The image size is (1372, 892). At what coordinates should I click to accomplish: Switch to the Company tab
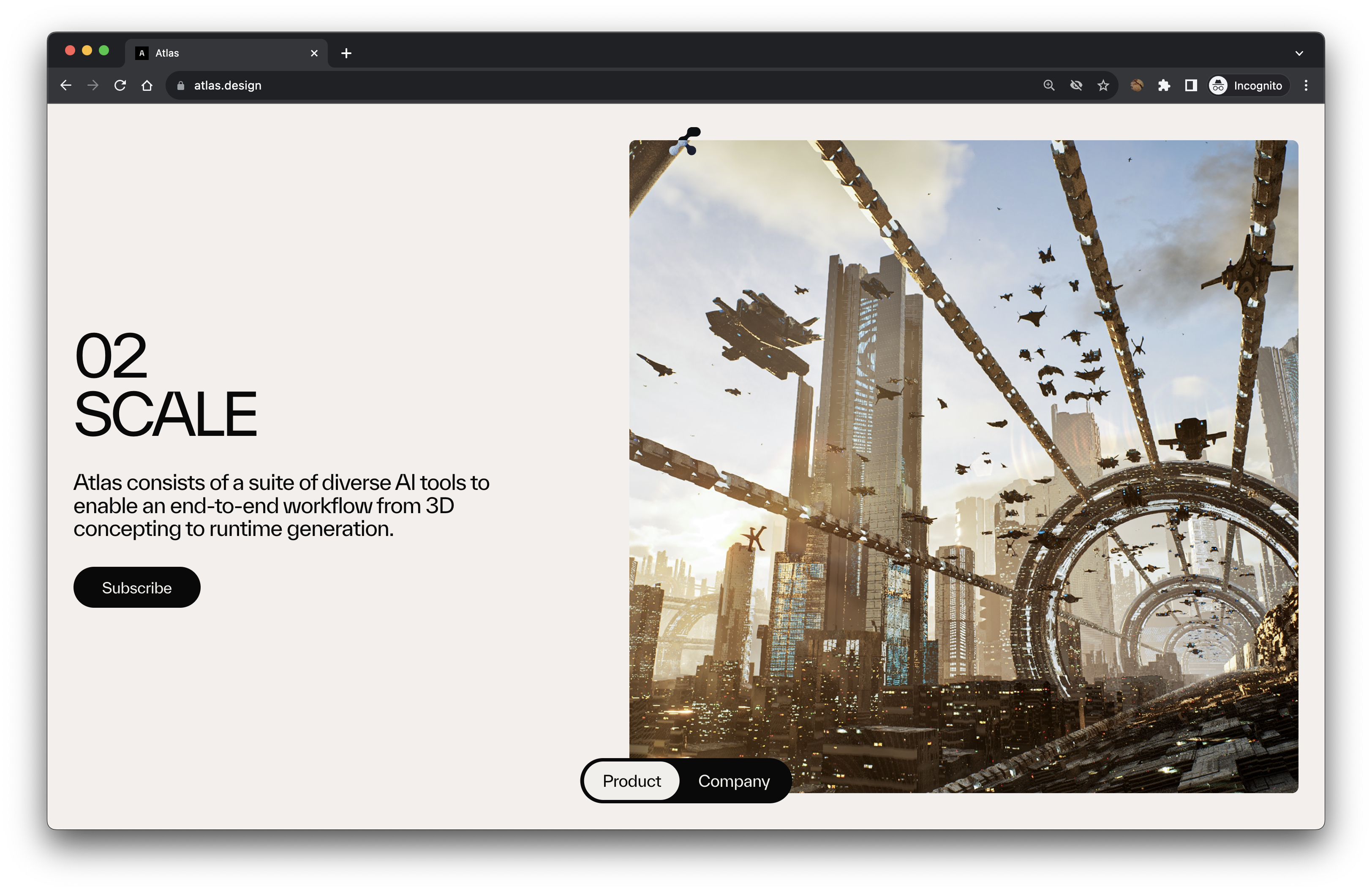pyautogui.click(x=733, y=781)
